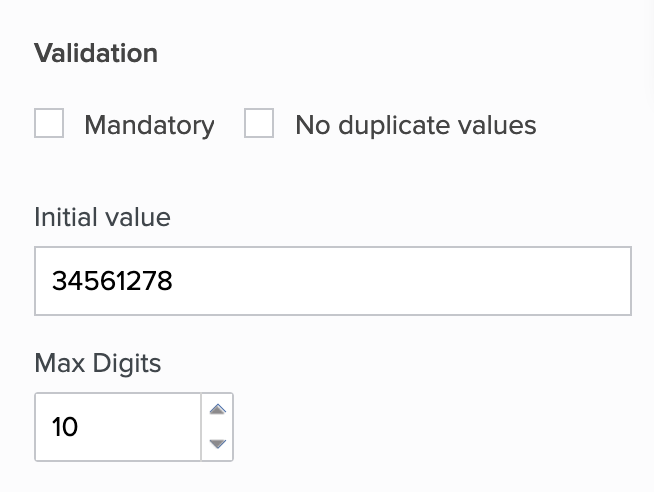Click the 34561278 text in the field
This screenshot has width=654, height=492.
click(x=112, y=281)
